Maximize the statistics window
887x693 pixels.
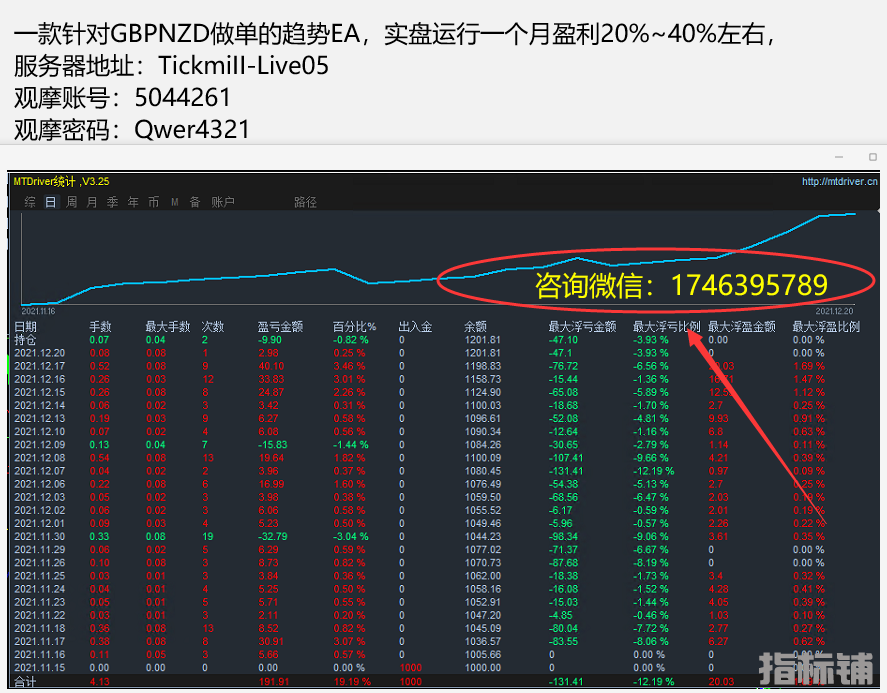[x=872, y=157]
